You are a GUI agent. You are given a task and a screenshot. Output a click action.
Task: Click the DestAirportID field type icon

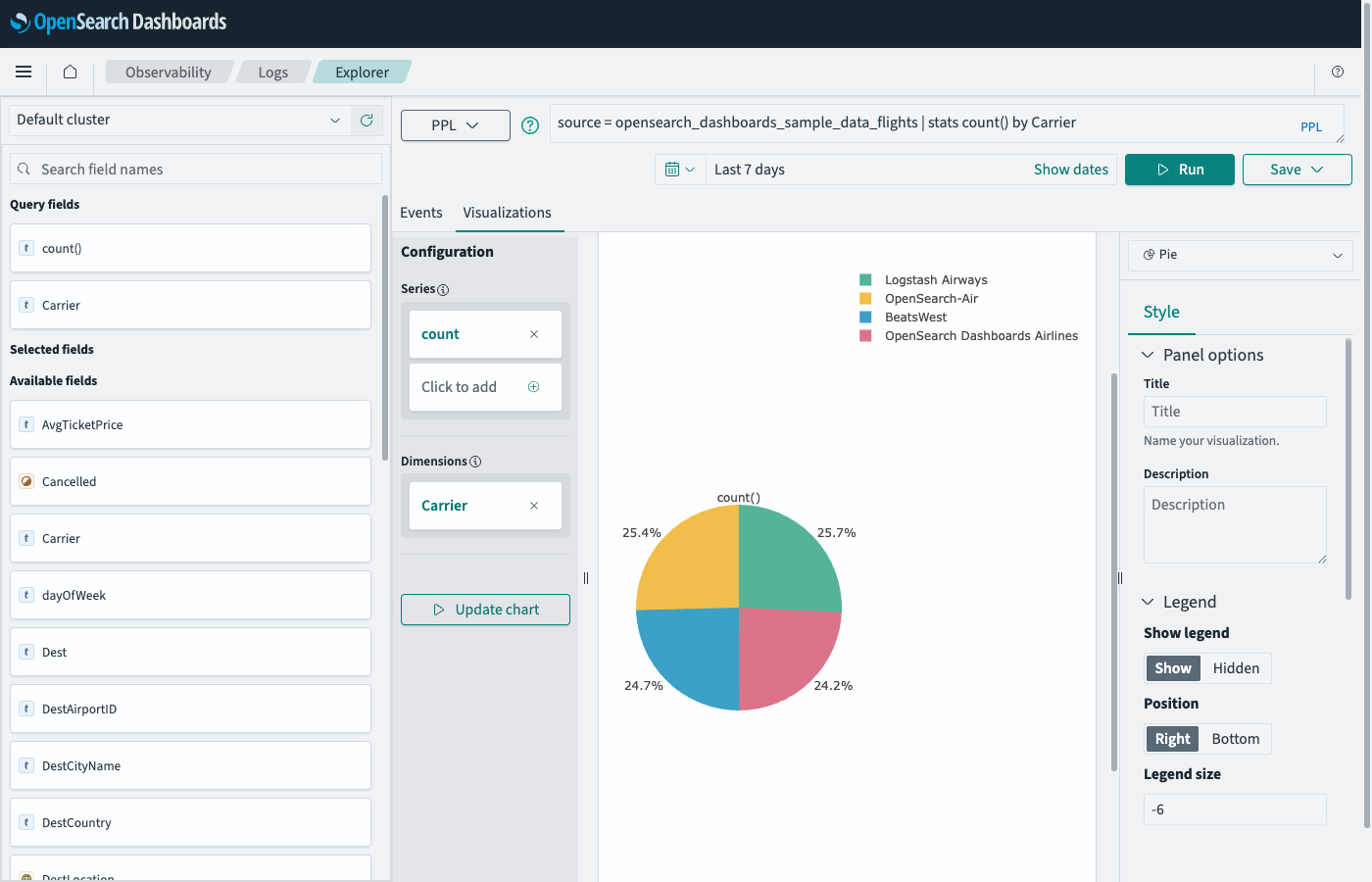coord(27,709)
